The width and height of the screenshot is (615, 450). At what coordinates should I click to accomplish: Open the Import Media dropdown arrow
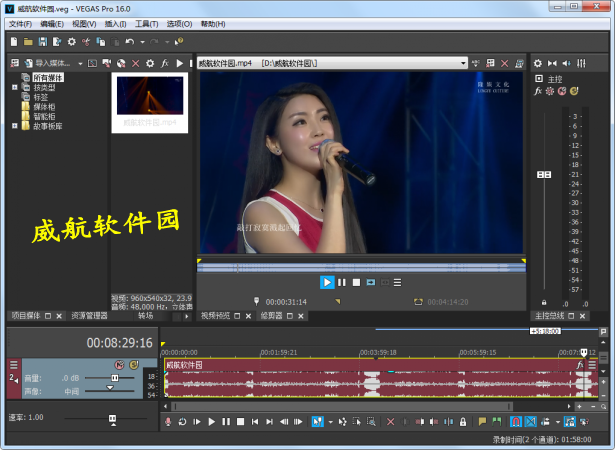click(80, 63)
